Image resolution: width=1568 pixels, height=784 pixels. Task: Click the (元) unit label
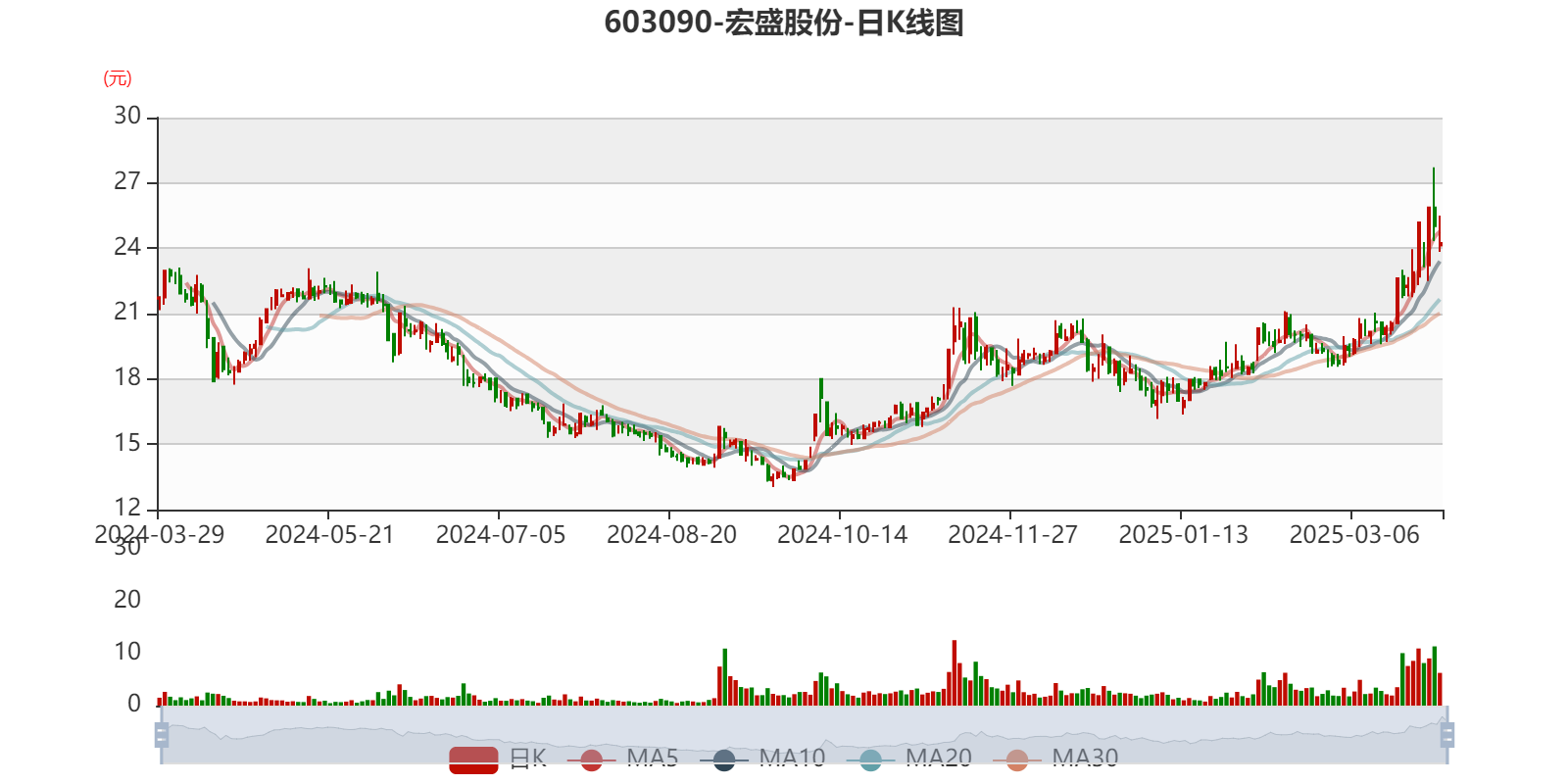click(x=118, y=78)
